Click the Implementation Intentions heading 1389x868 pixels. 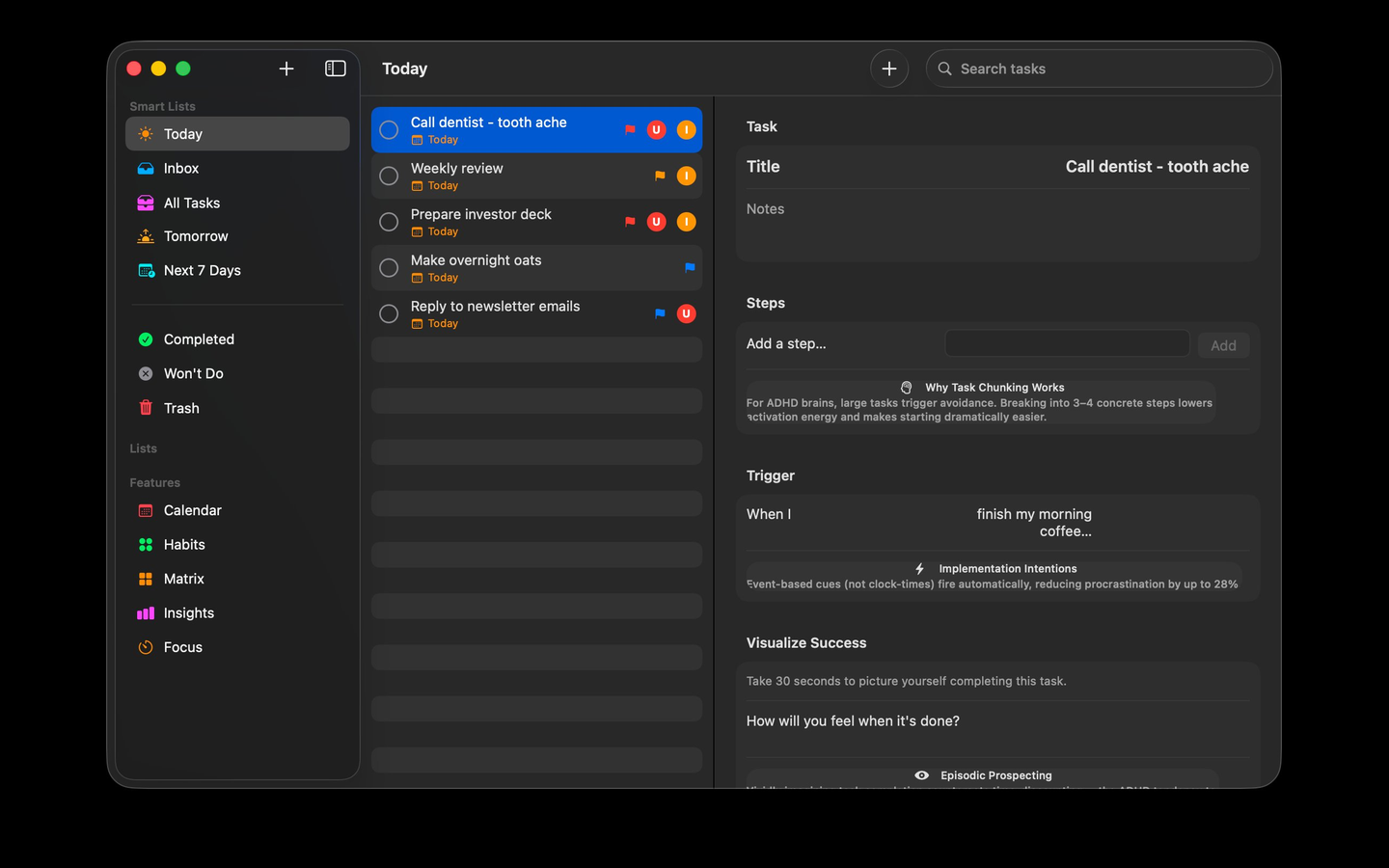[1008, 569]
